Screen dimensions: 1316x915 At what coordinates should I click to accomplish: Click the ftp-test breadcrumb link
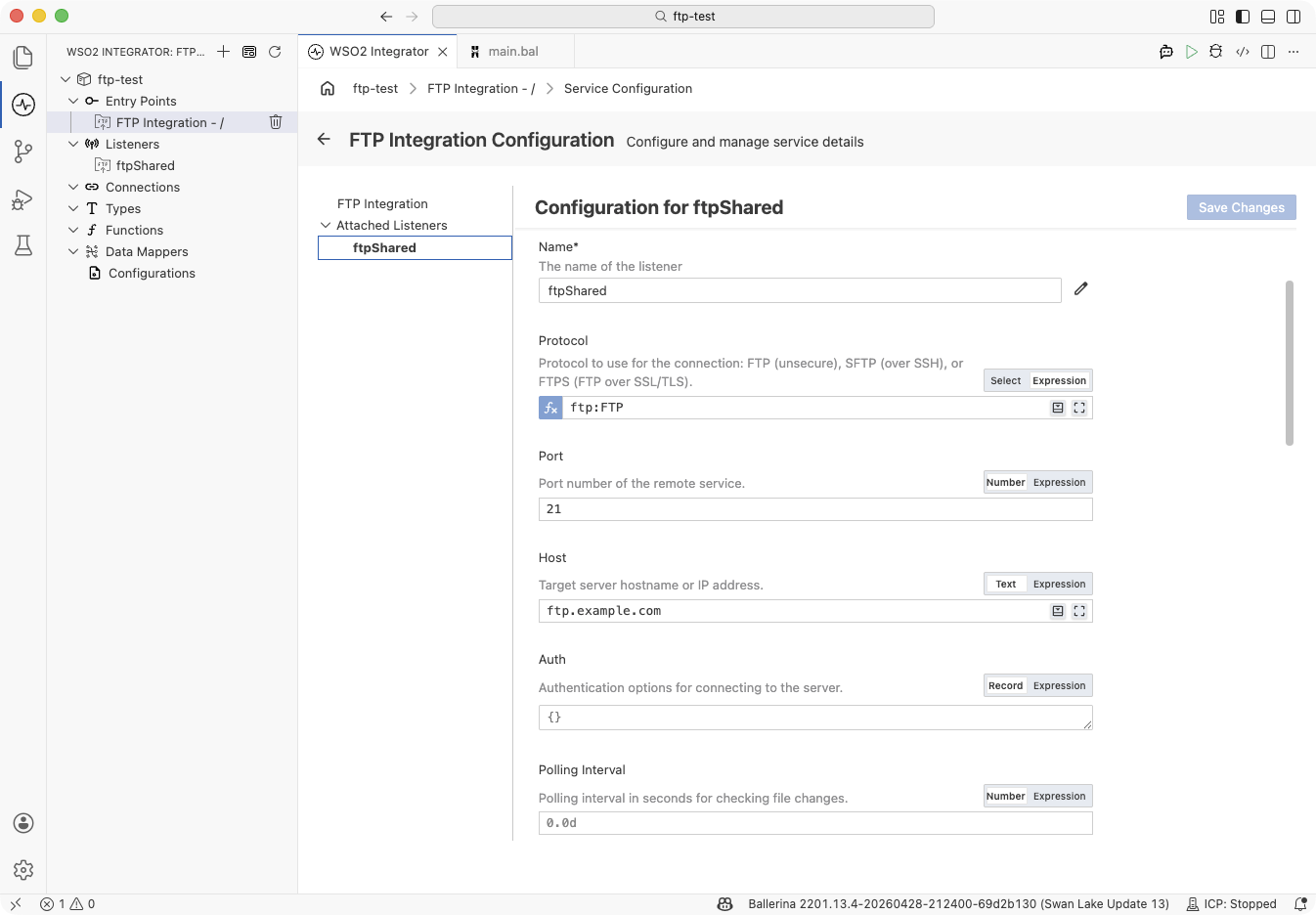pyautogui.click(x=375, y=88)
